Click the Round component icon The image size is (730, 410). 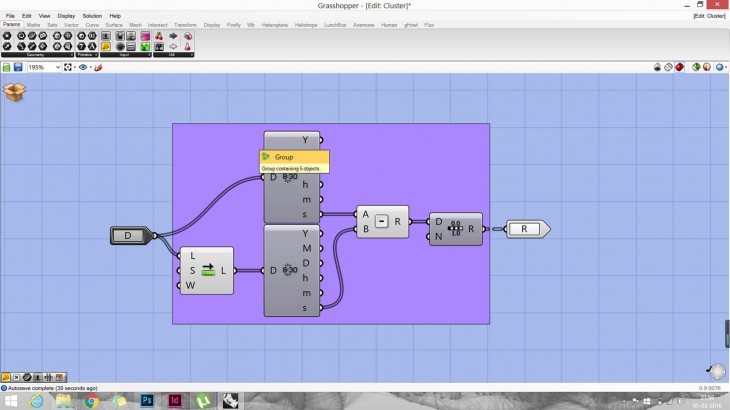tap(455, 228)
